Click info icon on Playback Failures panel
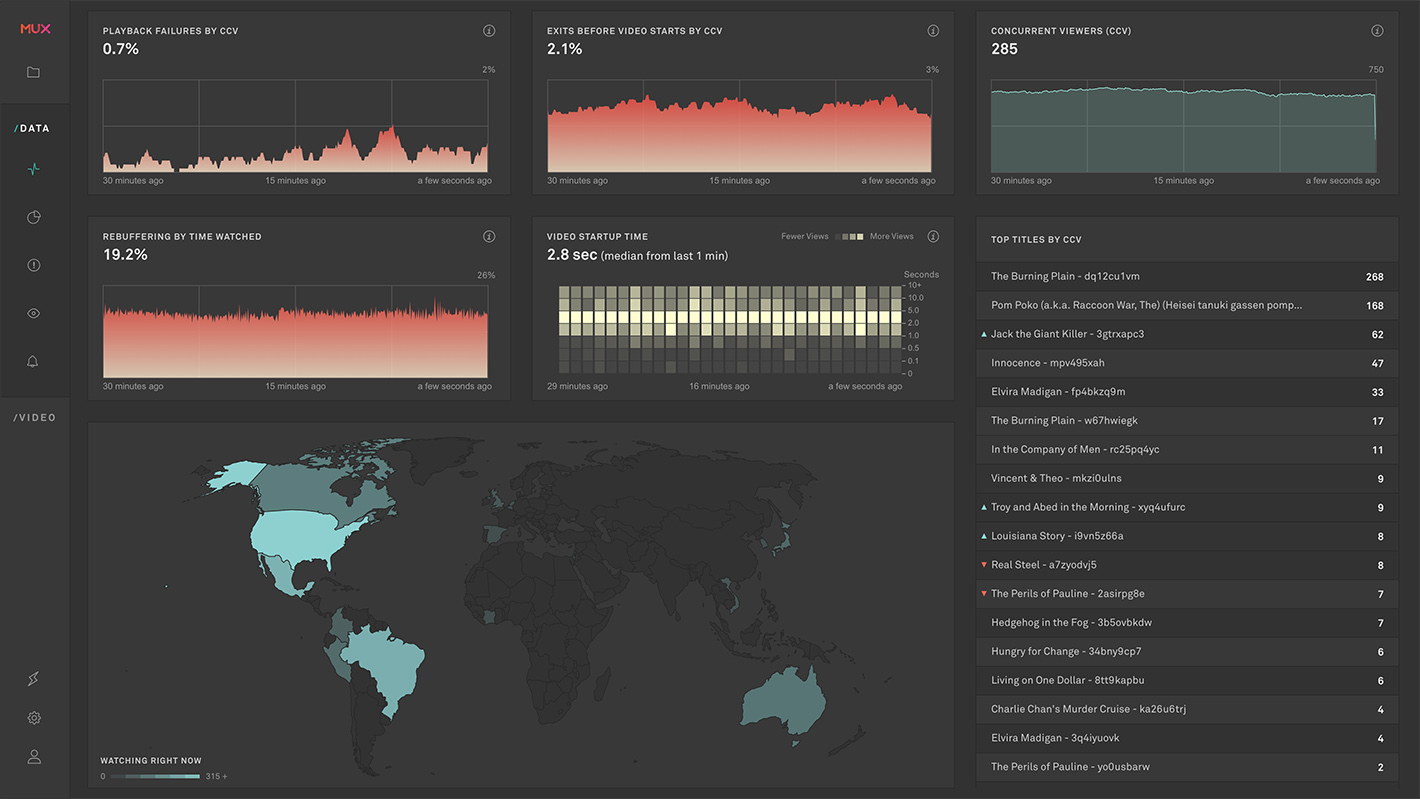 [x=489, y=31]
